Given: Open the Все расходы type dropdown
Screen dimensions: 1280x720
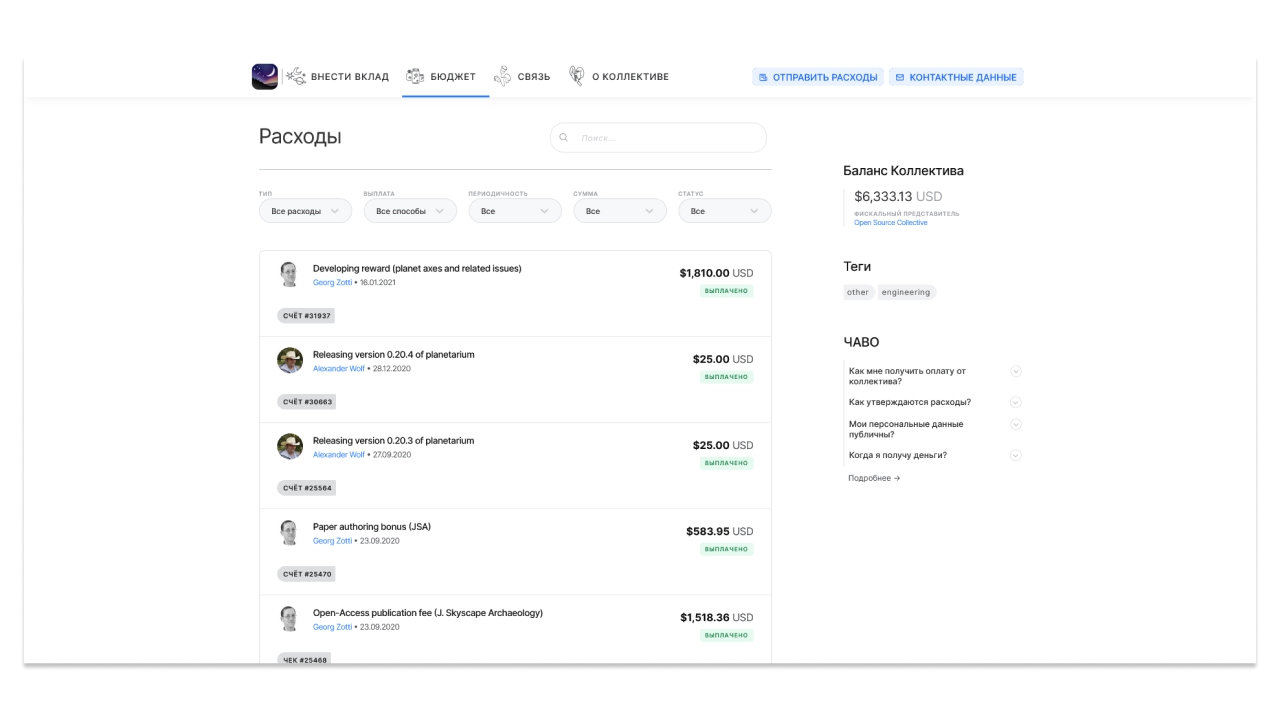Looking at the screenshot, I should [x=305, y=211].
